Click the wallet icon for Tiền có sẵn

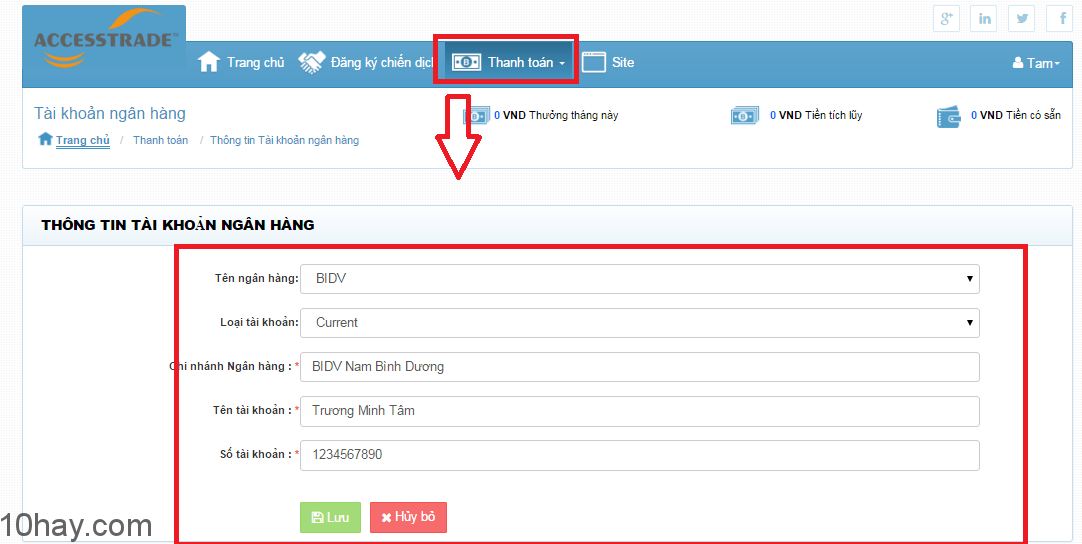pos(949,116)
